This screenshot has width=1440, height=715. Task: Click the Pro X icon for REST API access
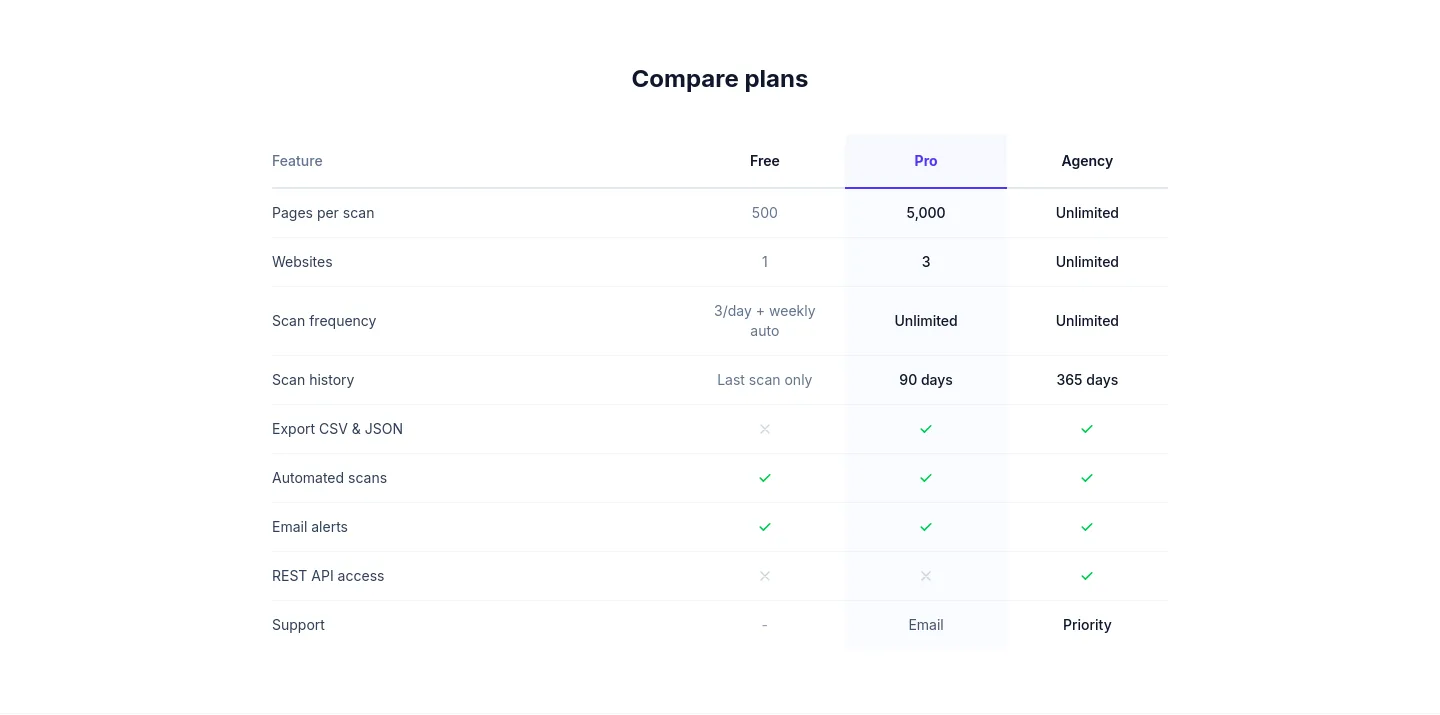pyautogui.click(x=926, y=576)
